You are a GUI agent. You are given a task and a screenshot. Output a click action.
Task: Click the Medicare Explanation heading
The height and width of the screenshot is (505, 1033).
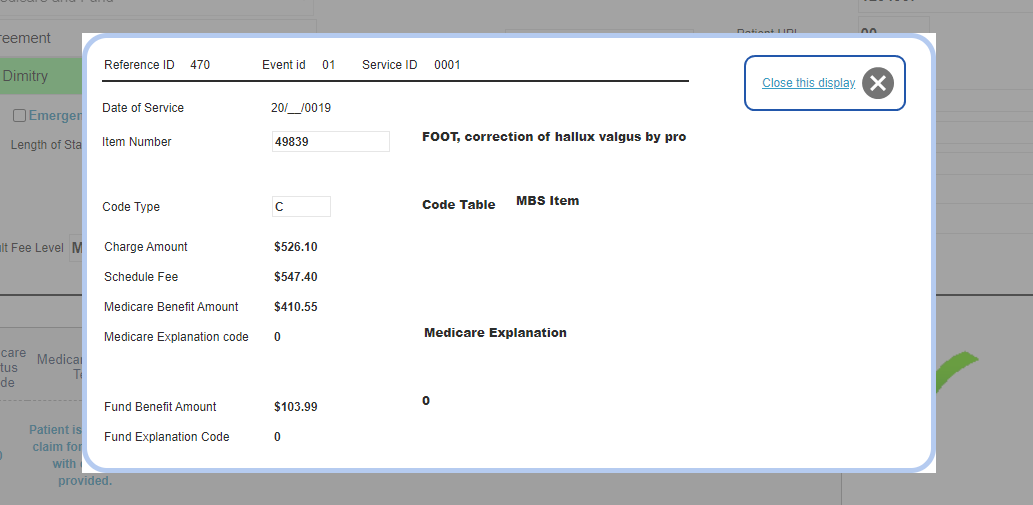495,332
